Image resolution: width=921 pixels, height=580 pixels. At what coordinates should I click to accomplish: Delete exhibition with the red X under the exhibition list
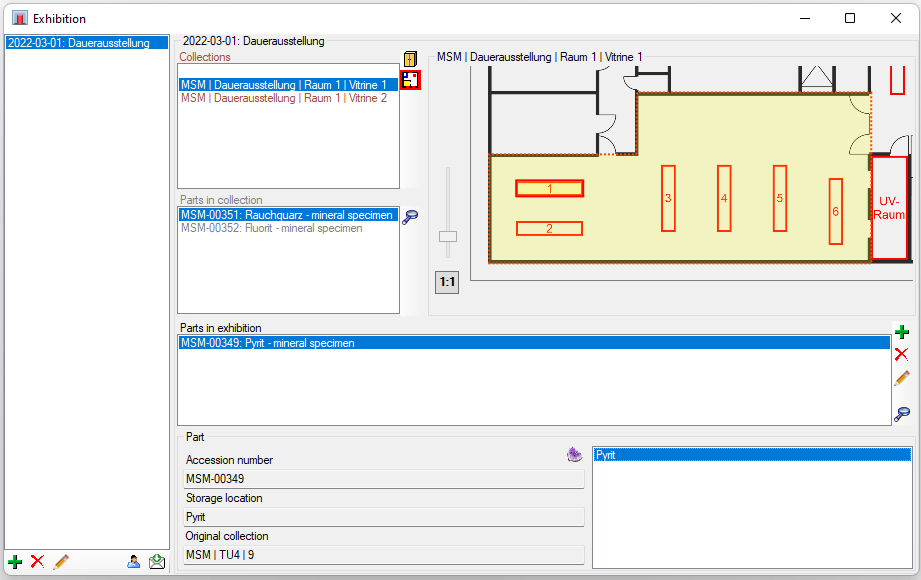[x=38, y=561]
